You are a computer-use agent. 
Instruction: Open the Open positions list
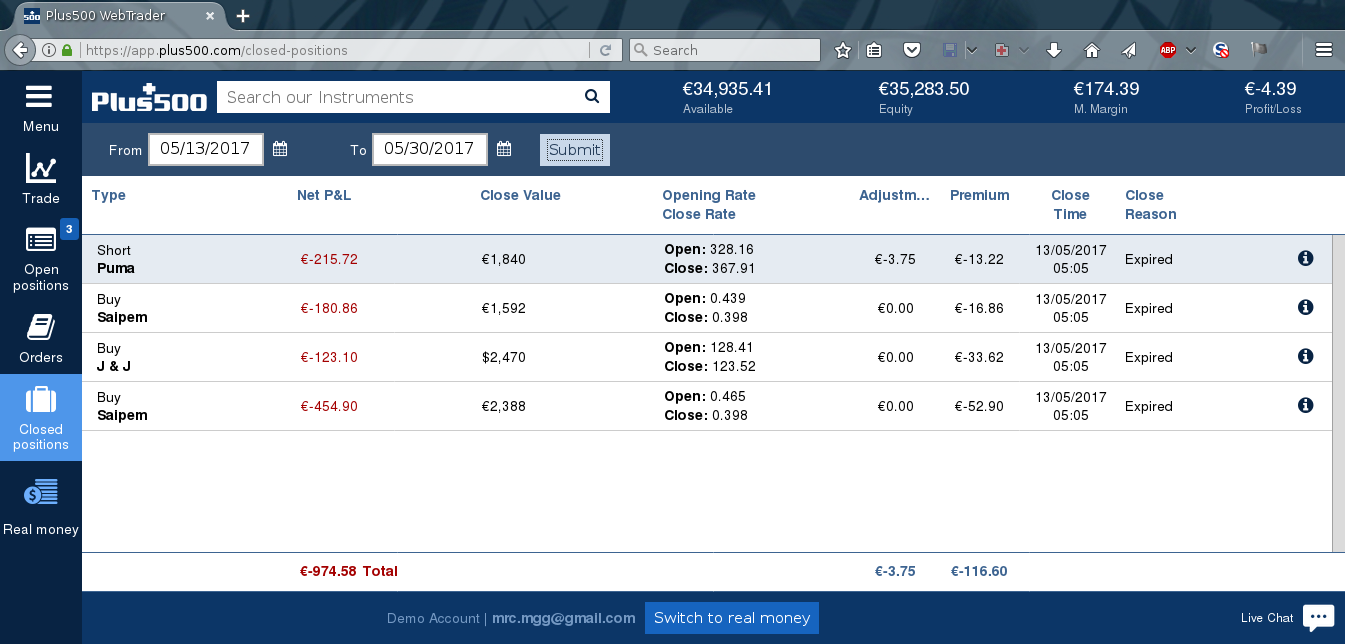tap(40, 258)
